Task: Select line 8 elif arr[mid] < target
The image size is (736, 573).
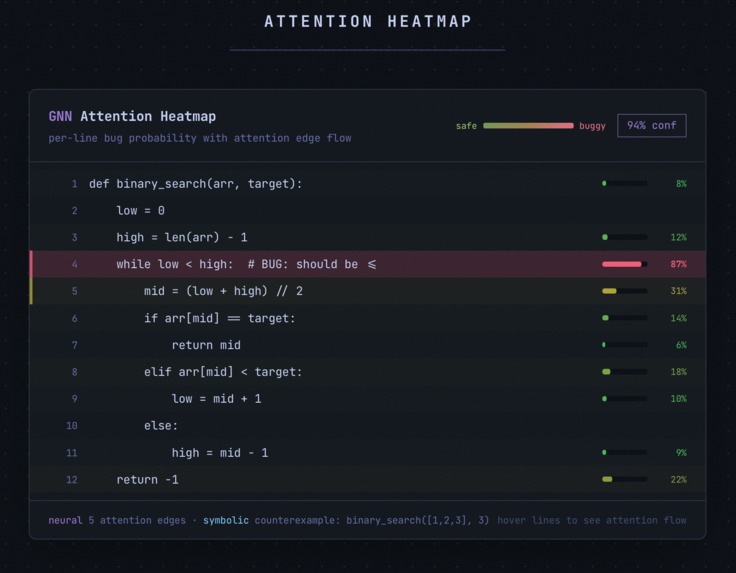Action: click(x=368, y=372)
